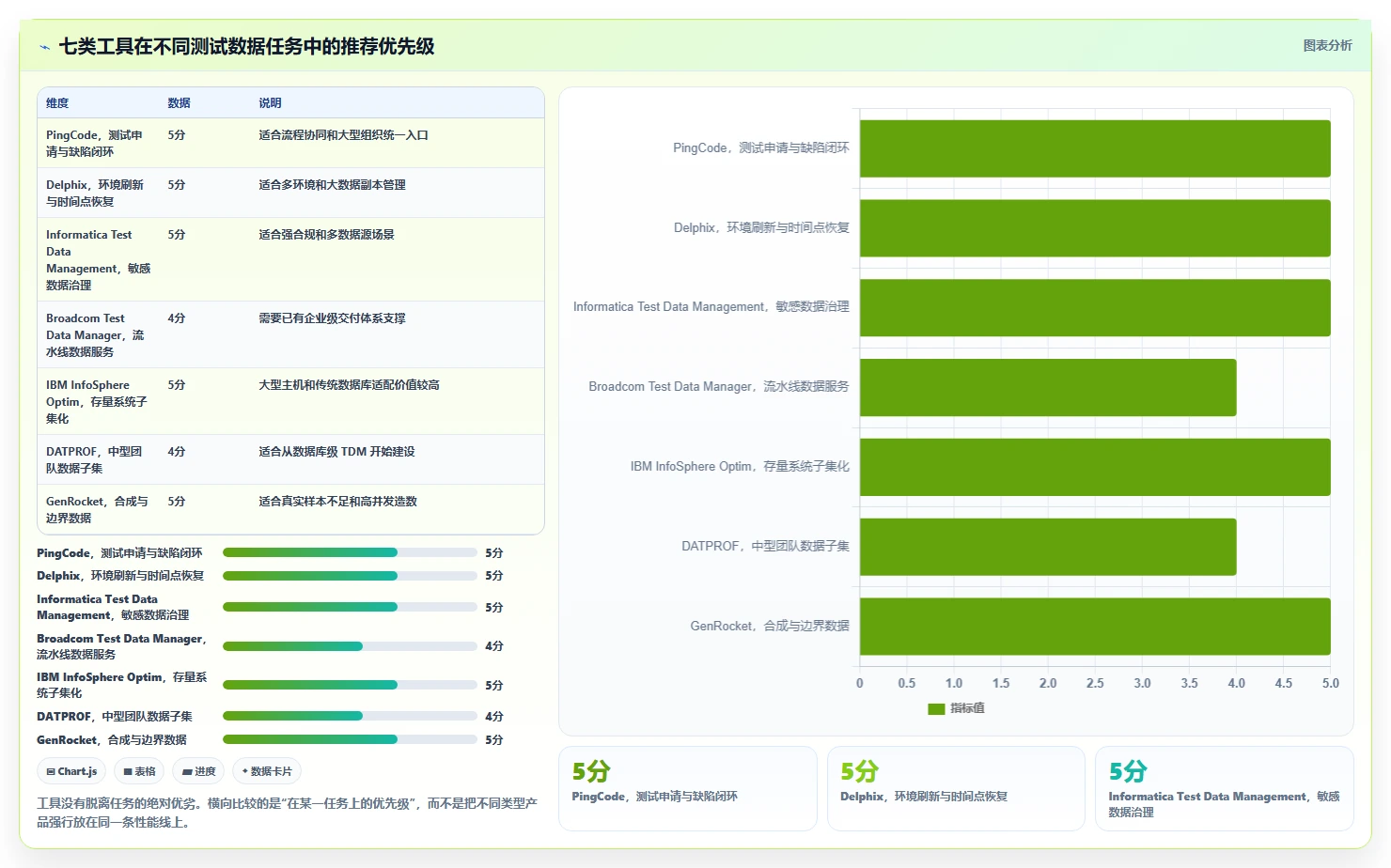Image resolution: width=1391 pixels, height=868 pixels.
Task: Click the 维度 column header
Action: 57,103
